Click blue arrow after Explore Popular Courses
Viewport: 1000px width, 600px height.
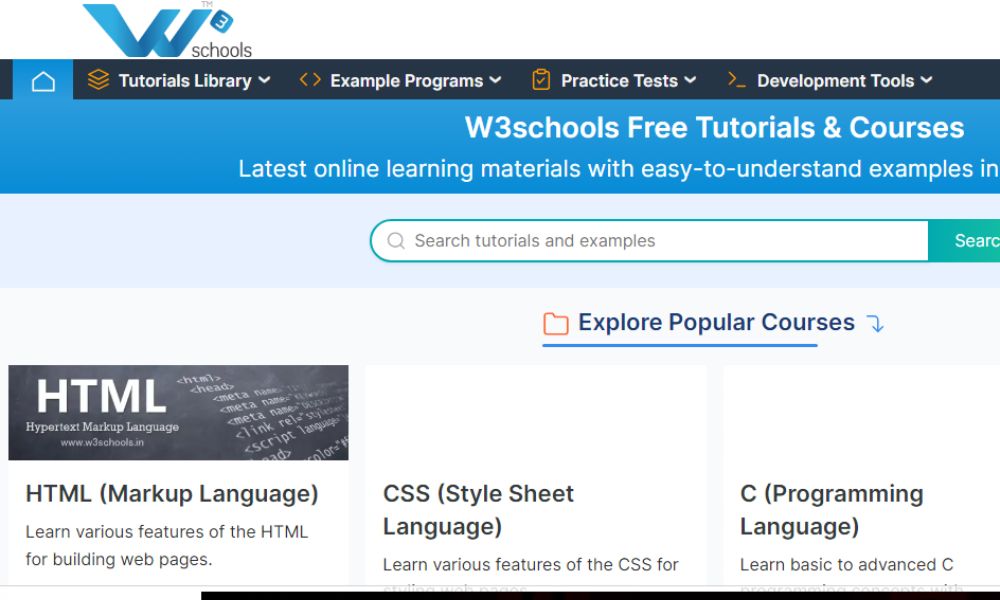pyautogui.click(x=875, y=323)
